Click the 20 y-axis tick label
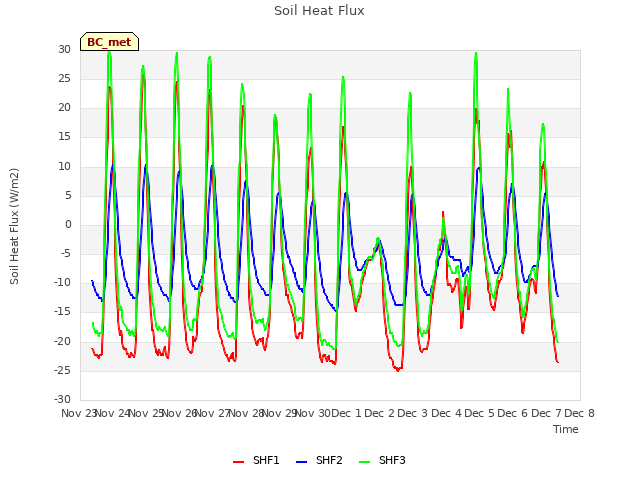The height and width of the screenshot is (480, 640). 64,108
